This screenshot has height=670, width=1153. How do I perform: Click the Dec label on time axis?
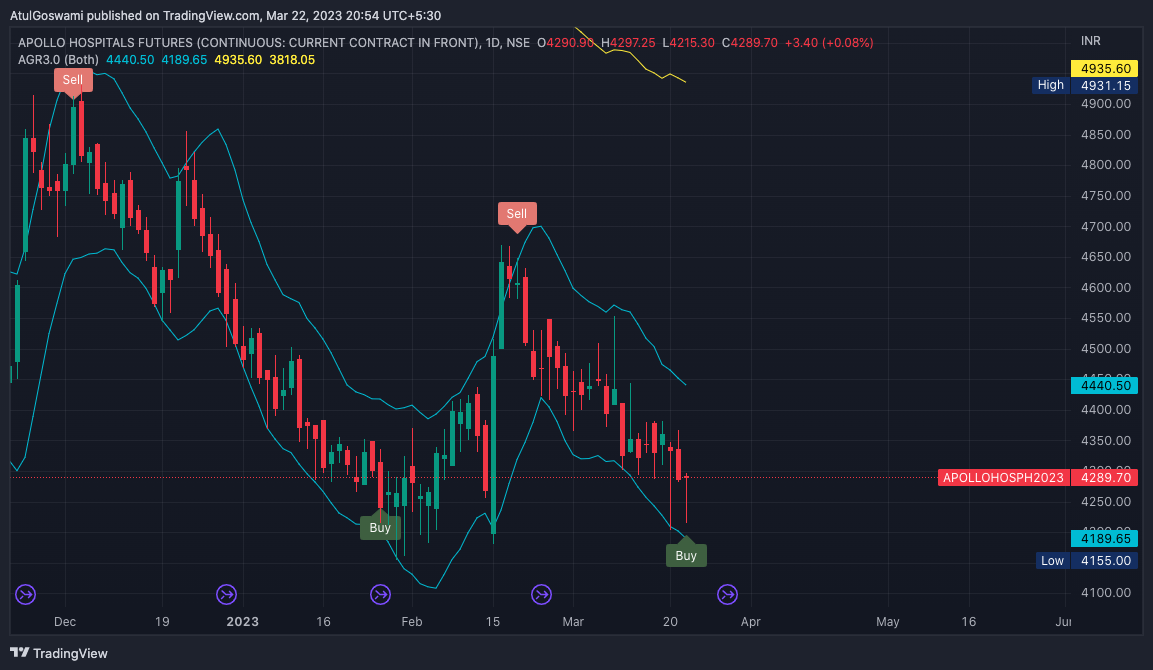[x=65, y=621]
